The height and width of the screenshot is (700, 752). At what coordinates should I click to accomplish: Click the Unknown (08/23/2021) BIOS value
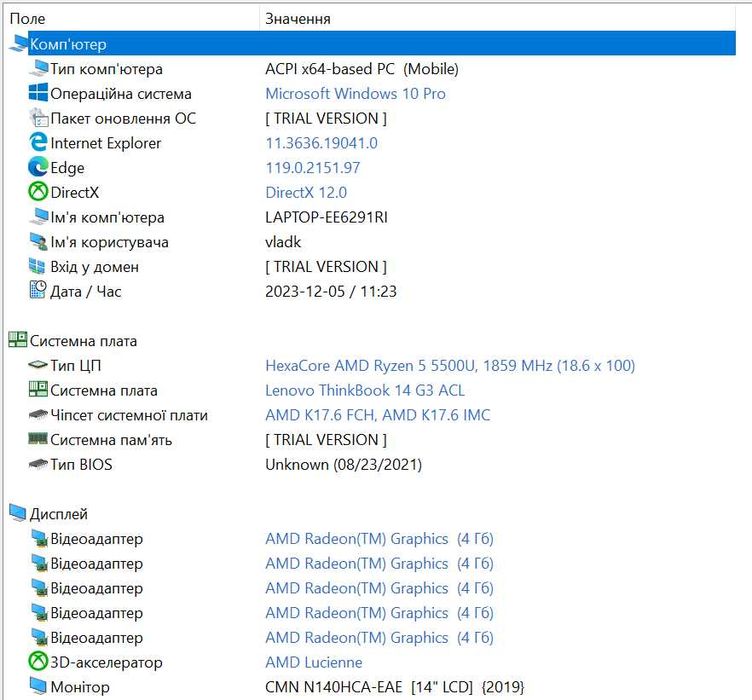coord(343,465)
